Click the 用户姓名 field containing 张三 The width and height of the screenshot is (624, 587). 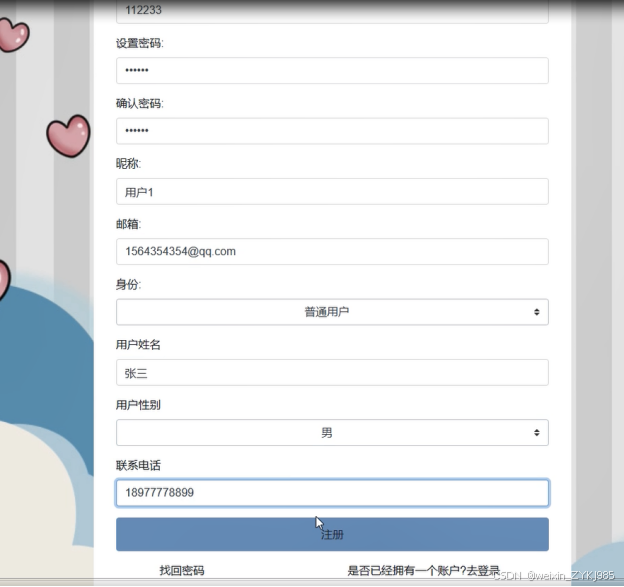[332, 372]
